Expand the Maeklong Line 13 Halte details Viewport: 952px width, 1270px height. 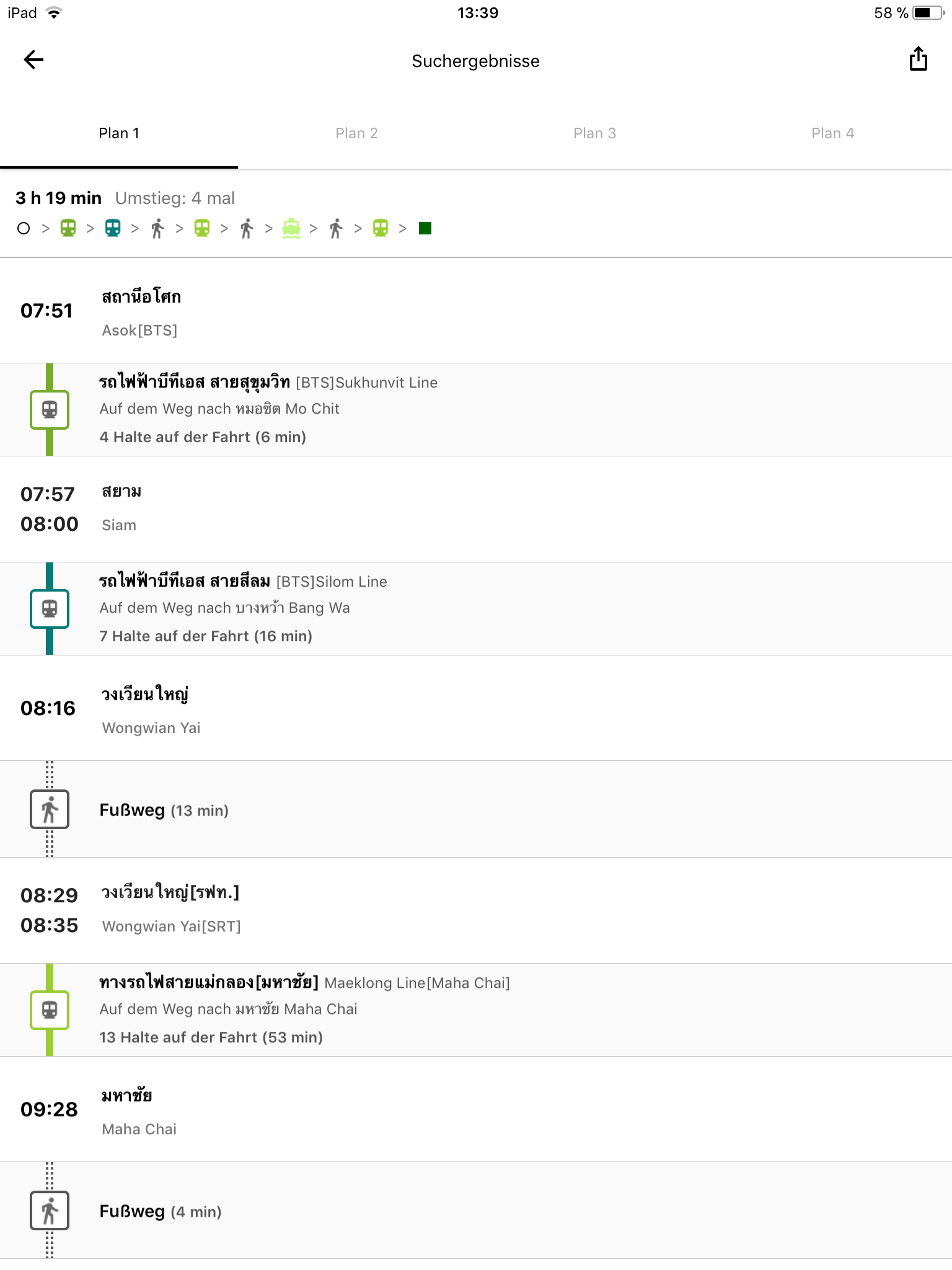pos(211,1037)
